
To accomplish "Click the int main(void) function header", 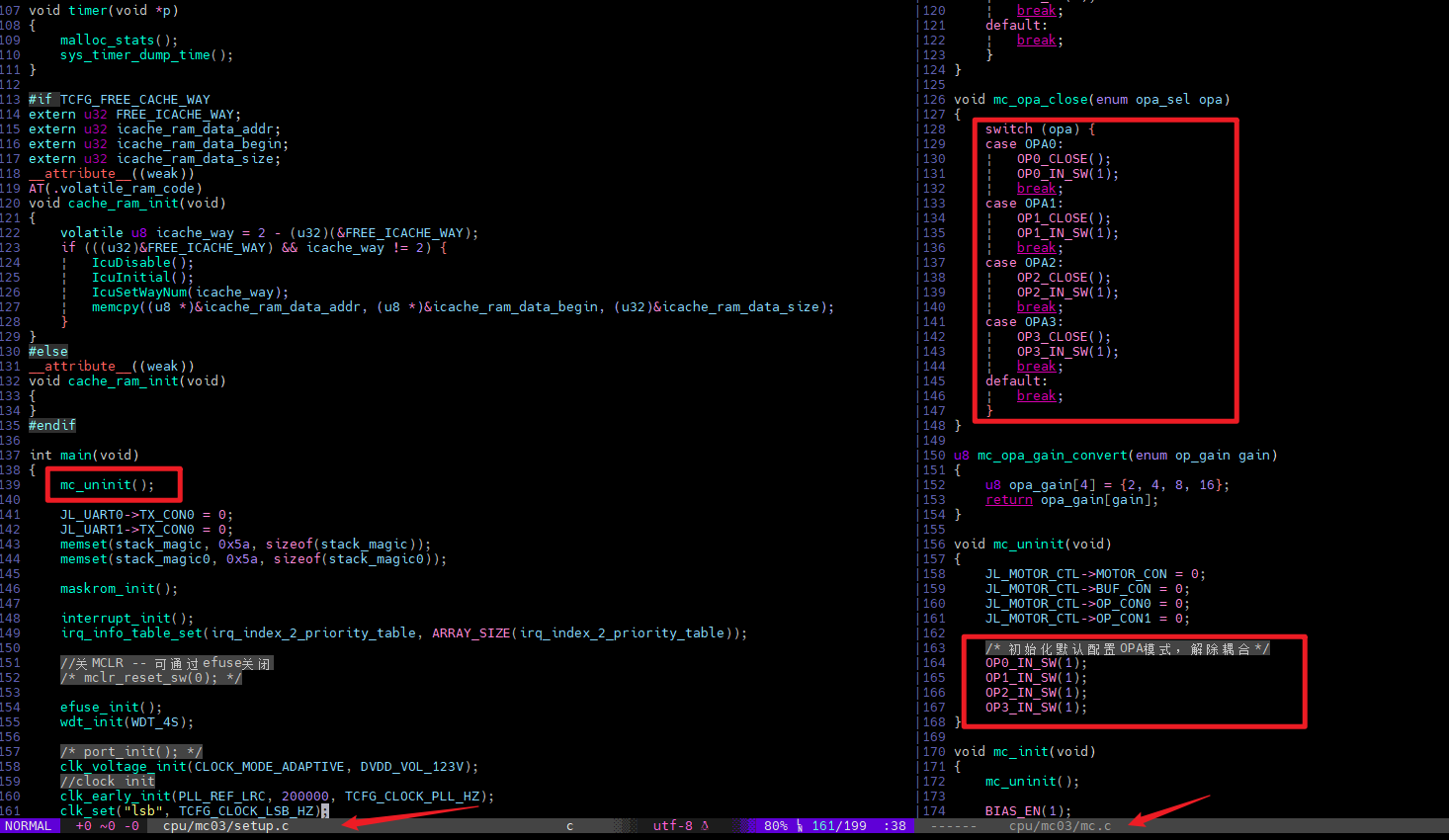I will tap(84, 456).
